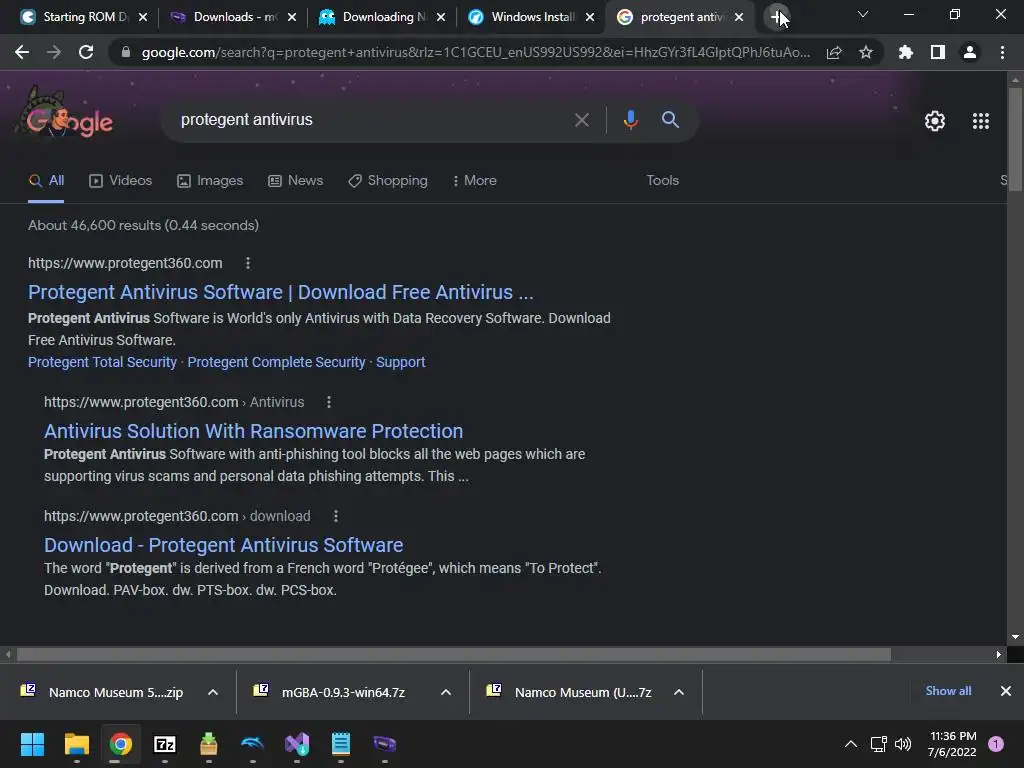Image resolution: width=1024 pixels, height=768 pixels.
Task: Expand options for Namco Museum 5 zip download
Action: [213, 692]
